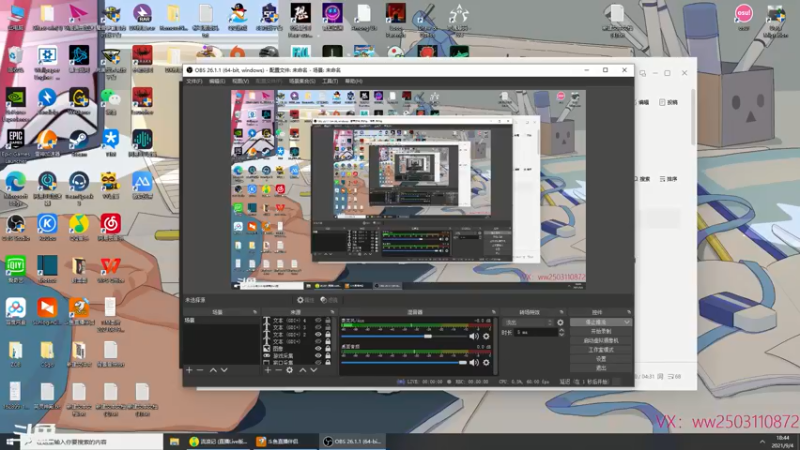Toggle visibility of 文本 (GDI+) 2 source

318,335
